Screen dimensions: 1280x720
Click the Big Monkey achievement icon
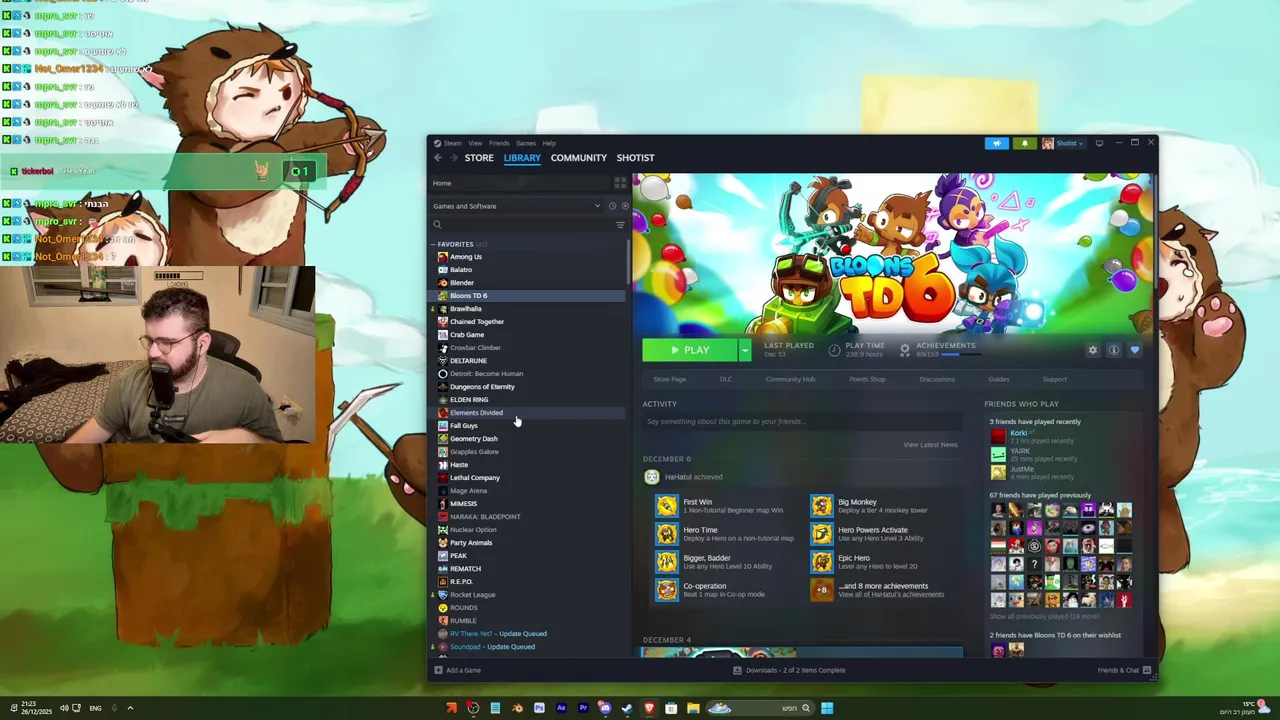click(x=822, y=506)
